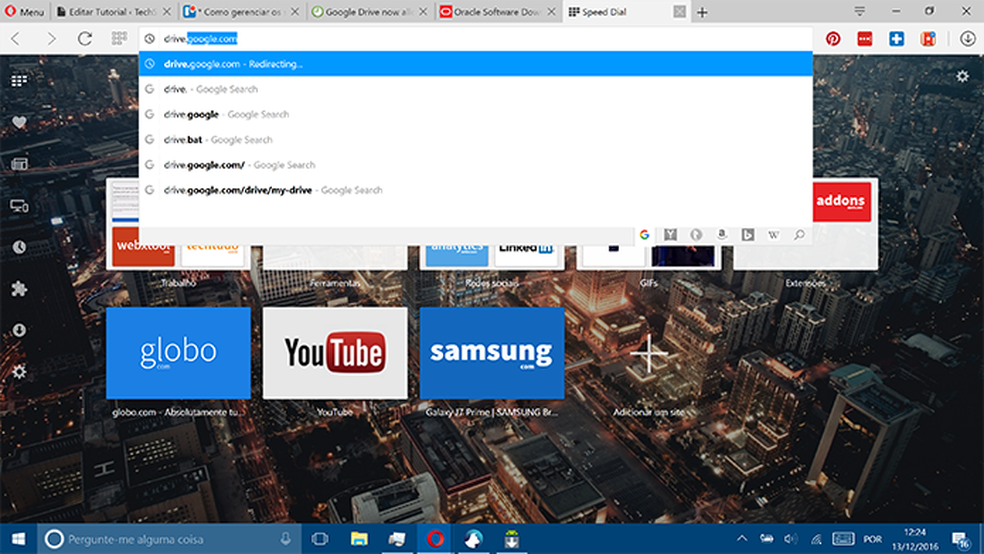984x554 pixels.
Task: Click Opera icon on taskbar
Action: click(x=436, y=539)
